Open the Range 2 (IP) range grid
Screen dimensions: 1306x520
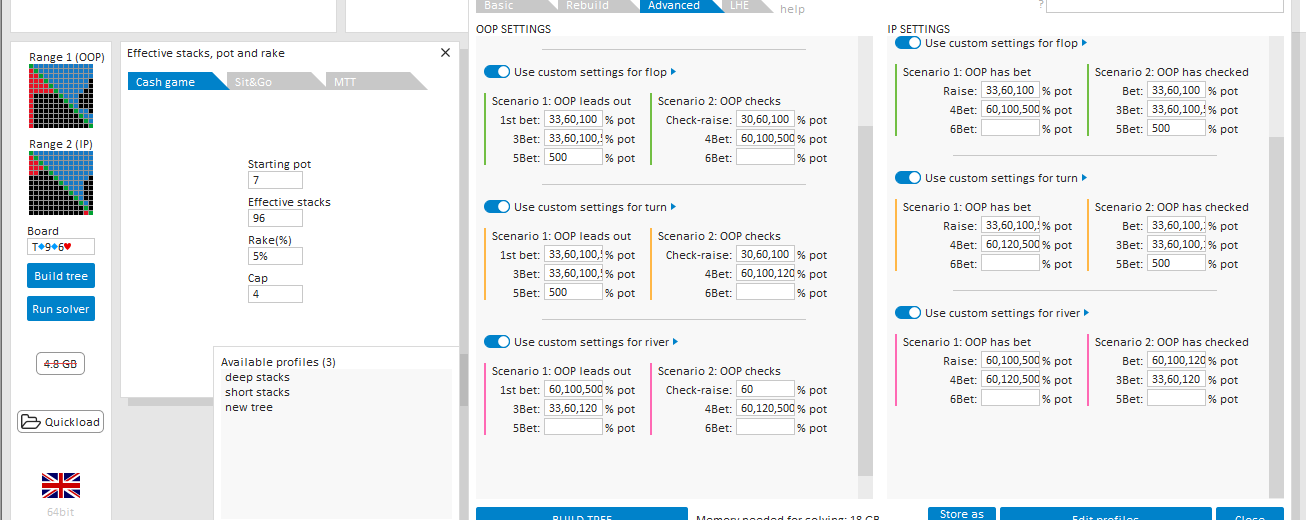tap(61, 183)
